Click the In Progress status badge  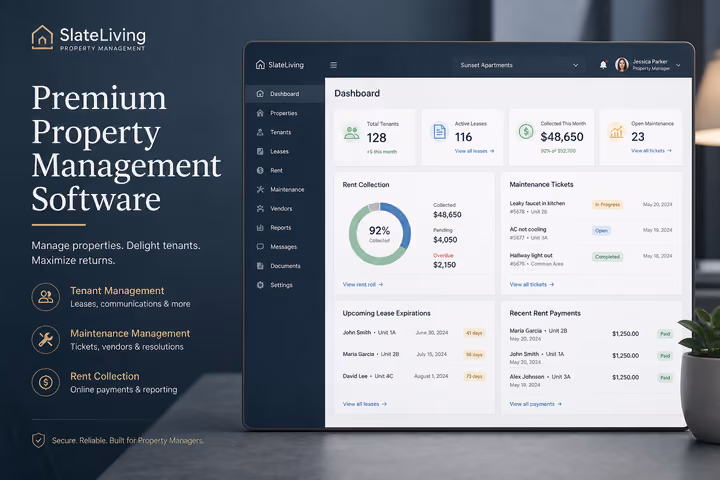(x=607, y=205)
